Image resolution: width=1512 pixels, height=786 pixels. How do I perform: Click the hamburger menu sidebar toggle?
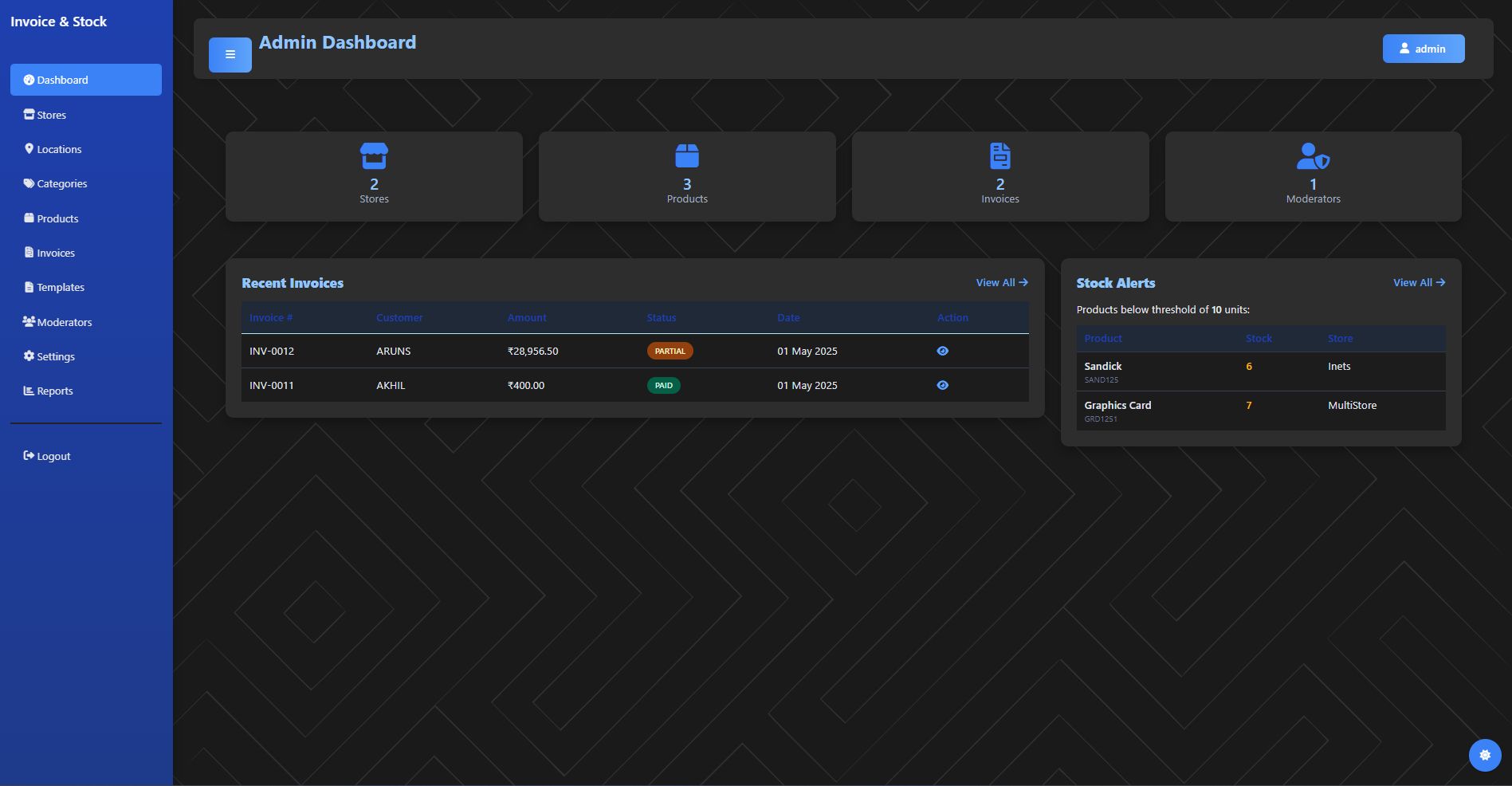click(230, 55)
